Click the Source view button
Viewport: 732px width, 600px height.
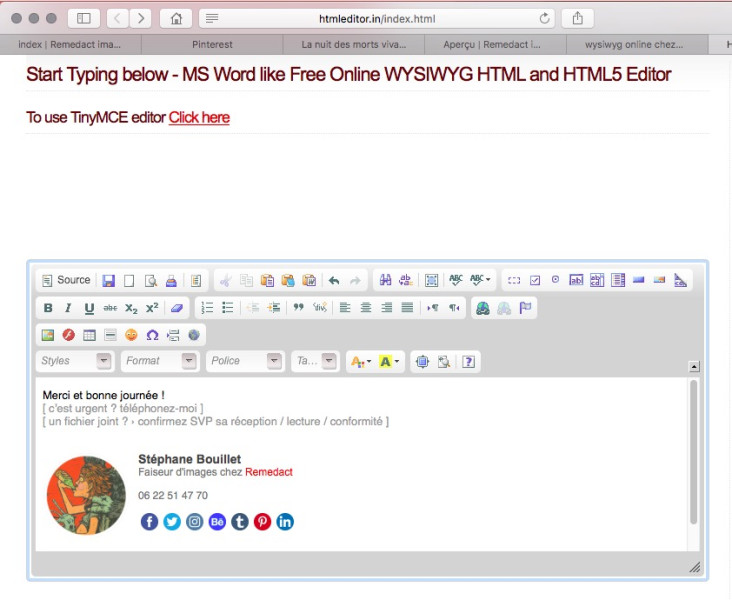(66, 281)
